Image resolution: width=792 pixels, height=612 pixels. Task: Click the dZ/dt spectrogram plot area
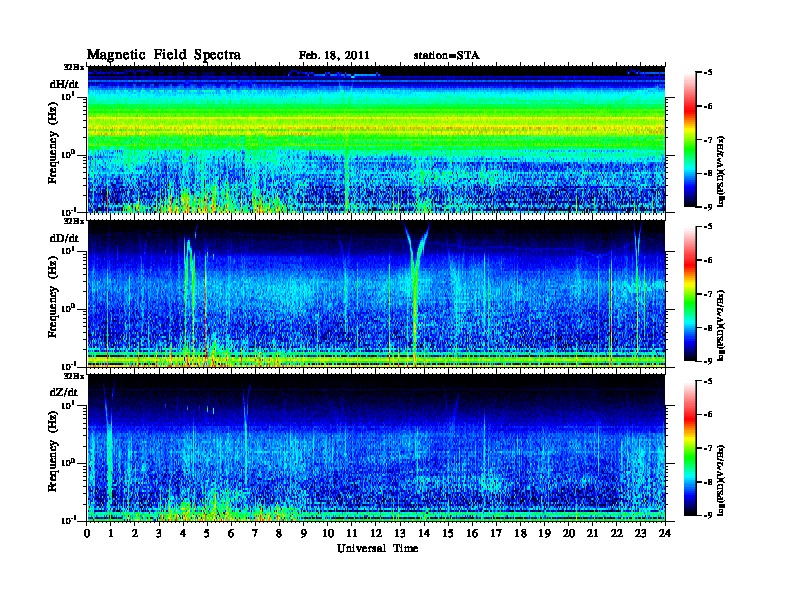click(376, 448)
